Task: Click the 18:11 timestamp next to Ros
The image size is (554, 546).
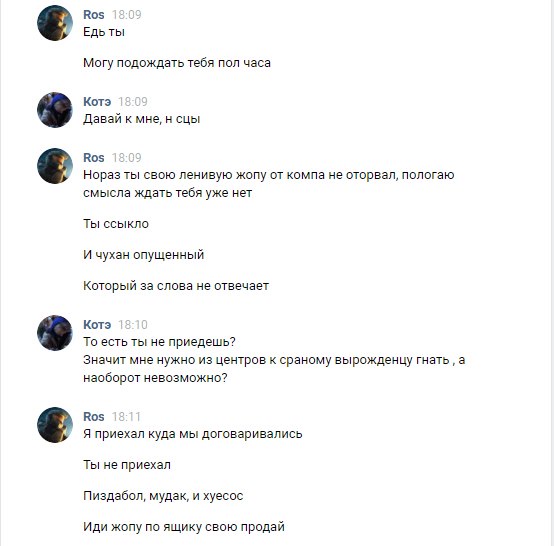Action: [126, 417]
